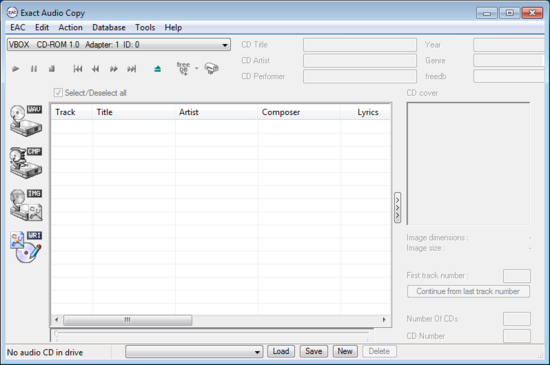Click the First track number field
The image size is (550, 365).
(517, 276)
